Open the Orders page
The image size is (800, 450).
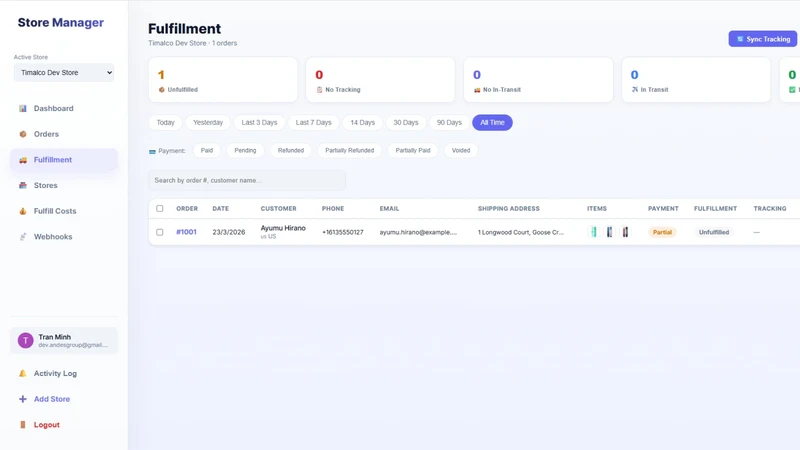point(64,134)
